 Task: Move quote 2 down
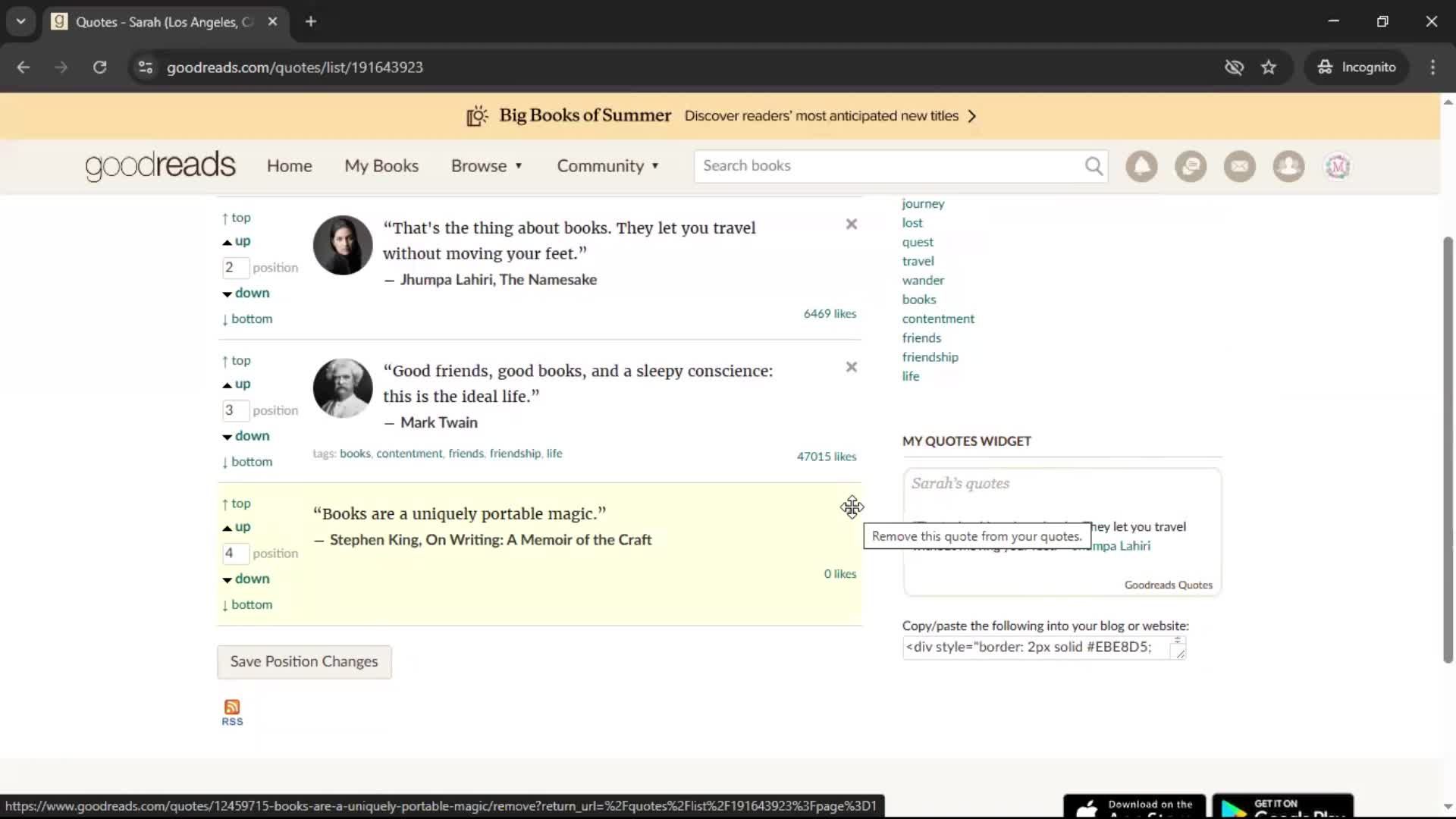[x=246, y=293]
